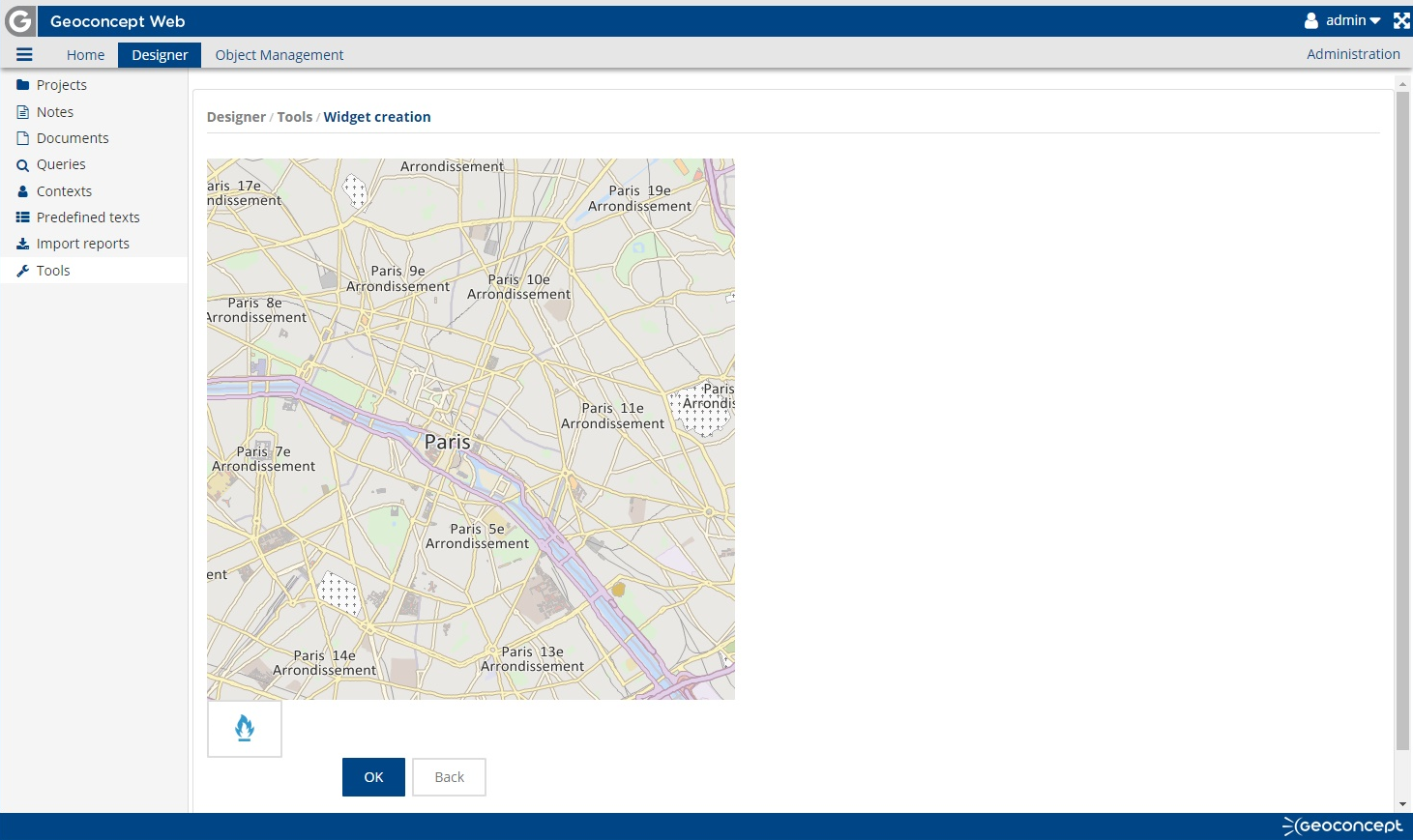Click the Paris 19e Arrondissement map label
Image resolution: width=1413 pixels, height=840 pixels.
(x=639, y=198)
